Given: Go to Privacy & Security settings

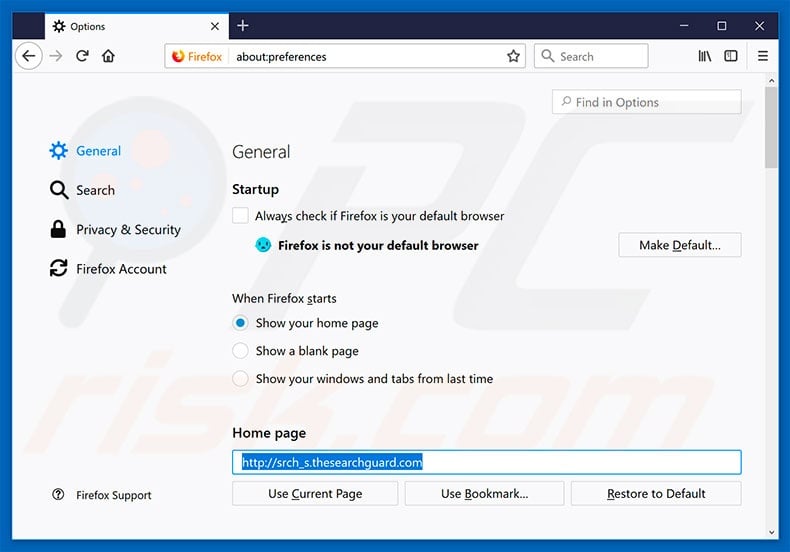Looking at the screenshot, I should tap(115, 230).
